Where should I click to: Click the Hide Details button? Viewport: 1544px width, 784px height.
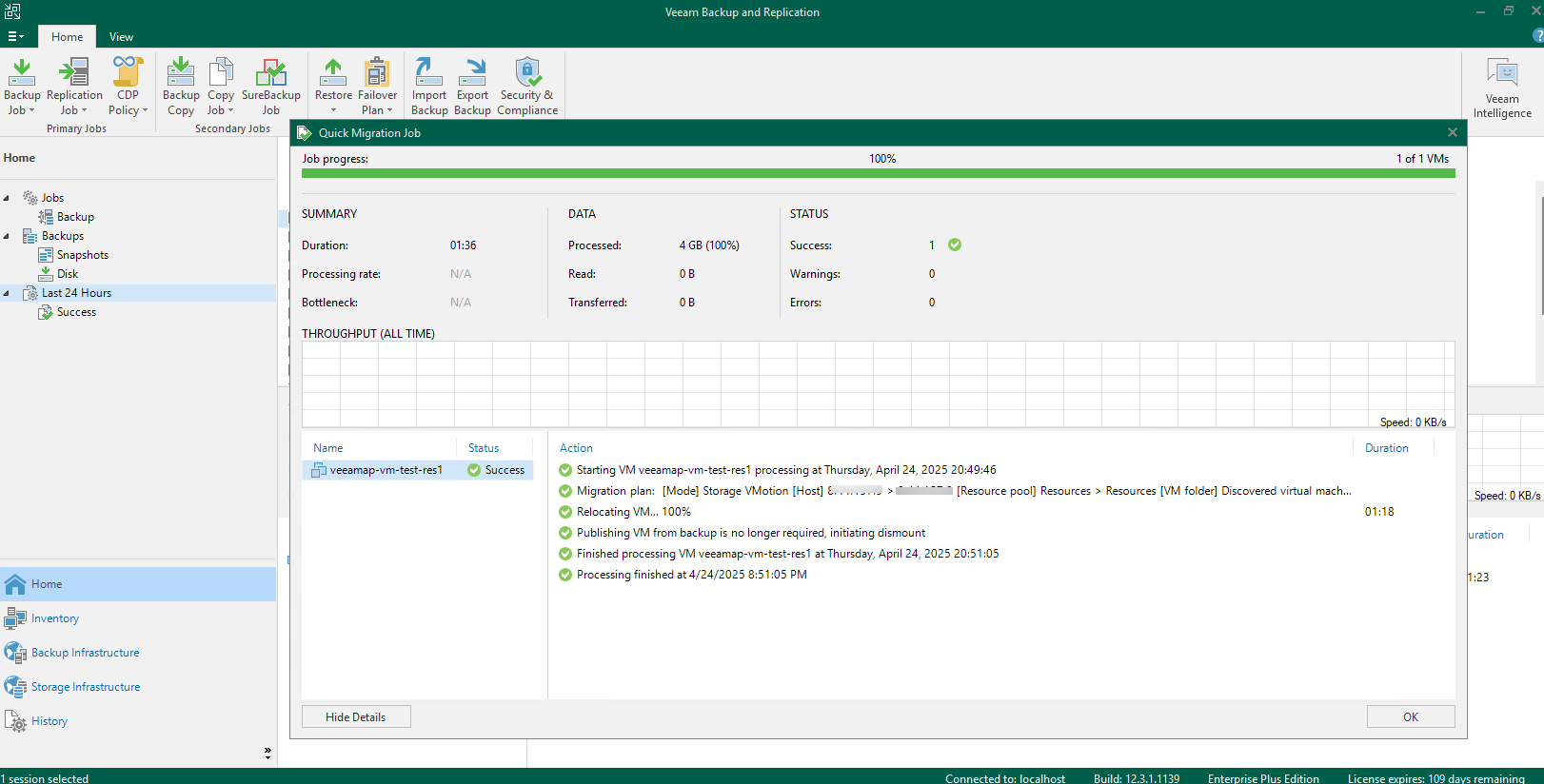coord(356,717)
